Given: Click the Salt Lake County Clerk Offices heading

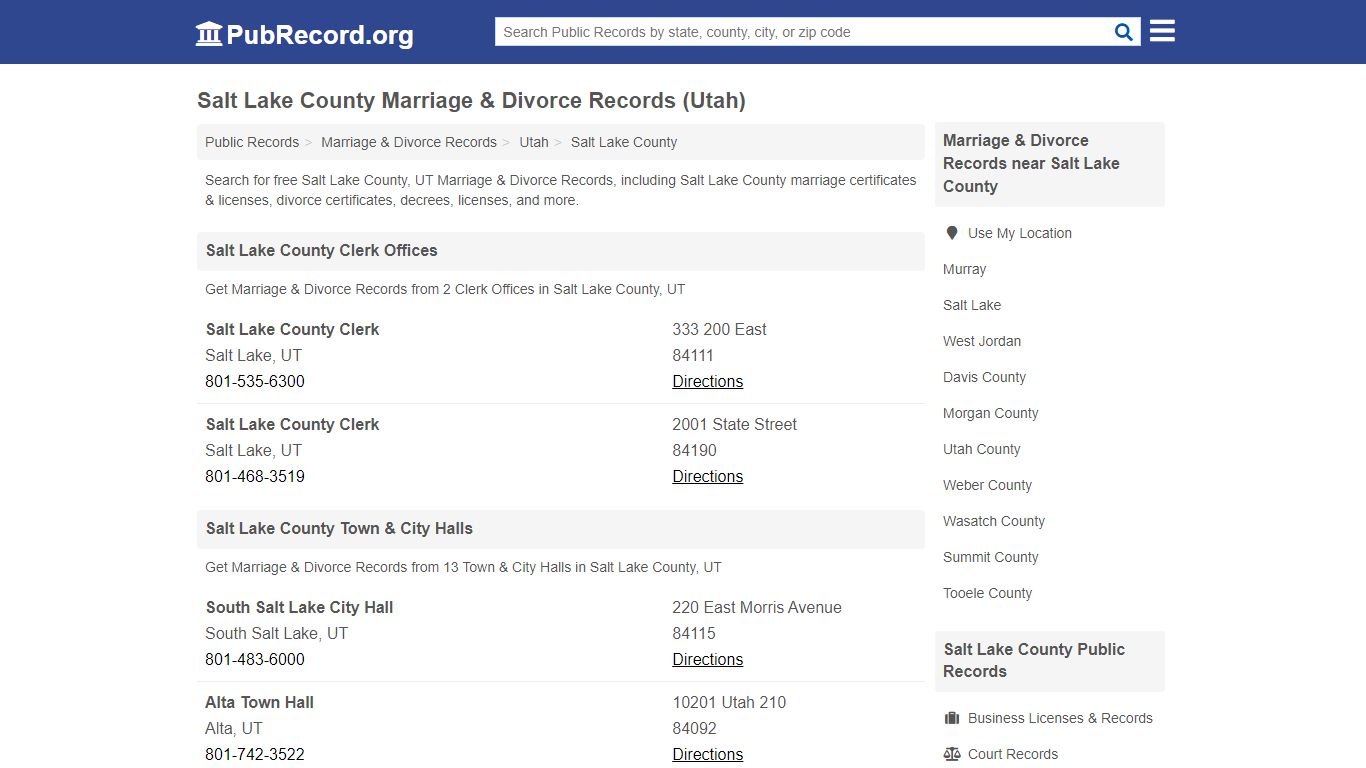Looking at the screenshot, I should point(322,250).
